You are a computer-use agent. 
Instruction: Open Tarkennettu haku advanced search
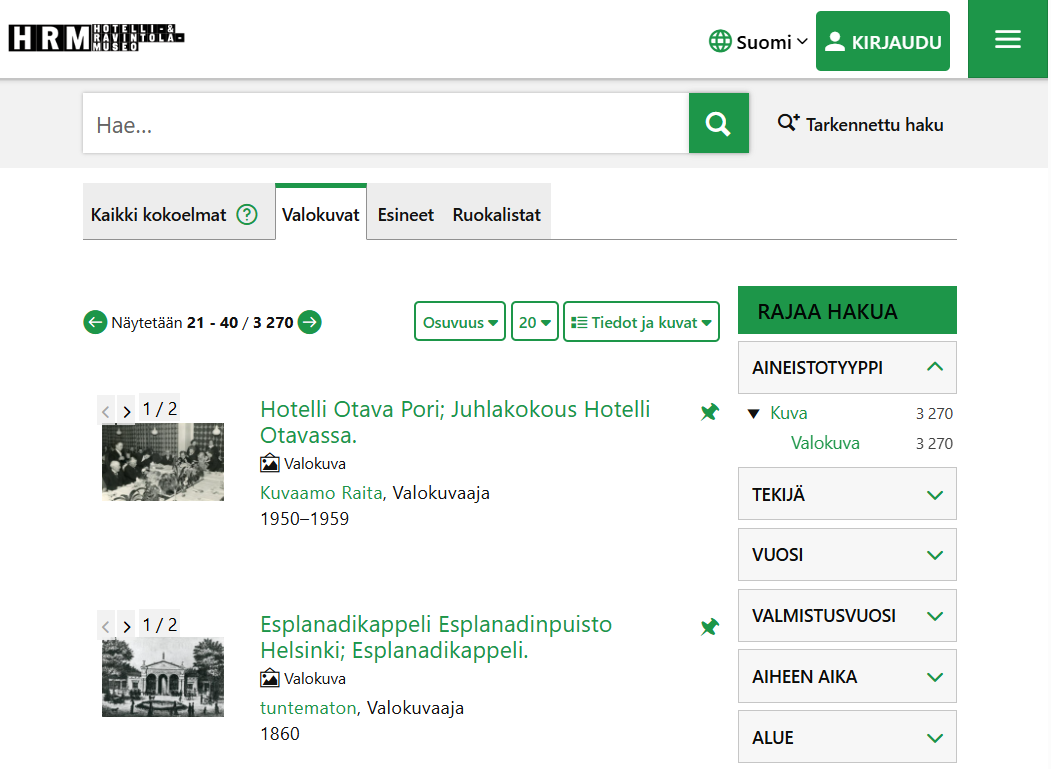[x=860, y=124]
